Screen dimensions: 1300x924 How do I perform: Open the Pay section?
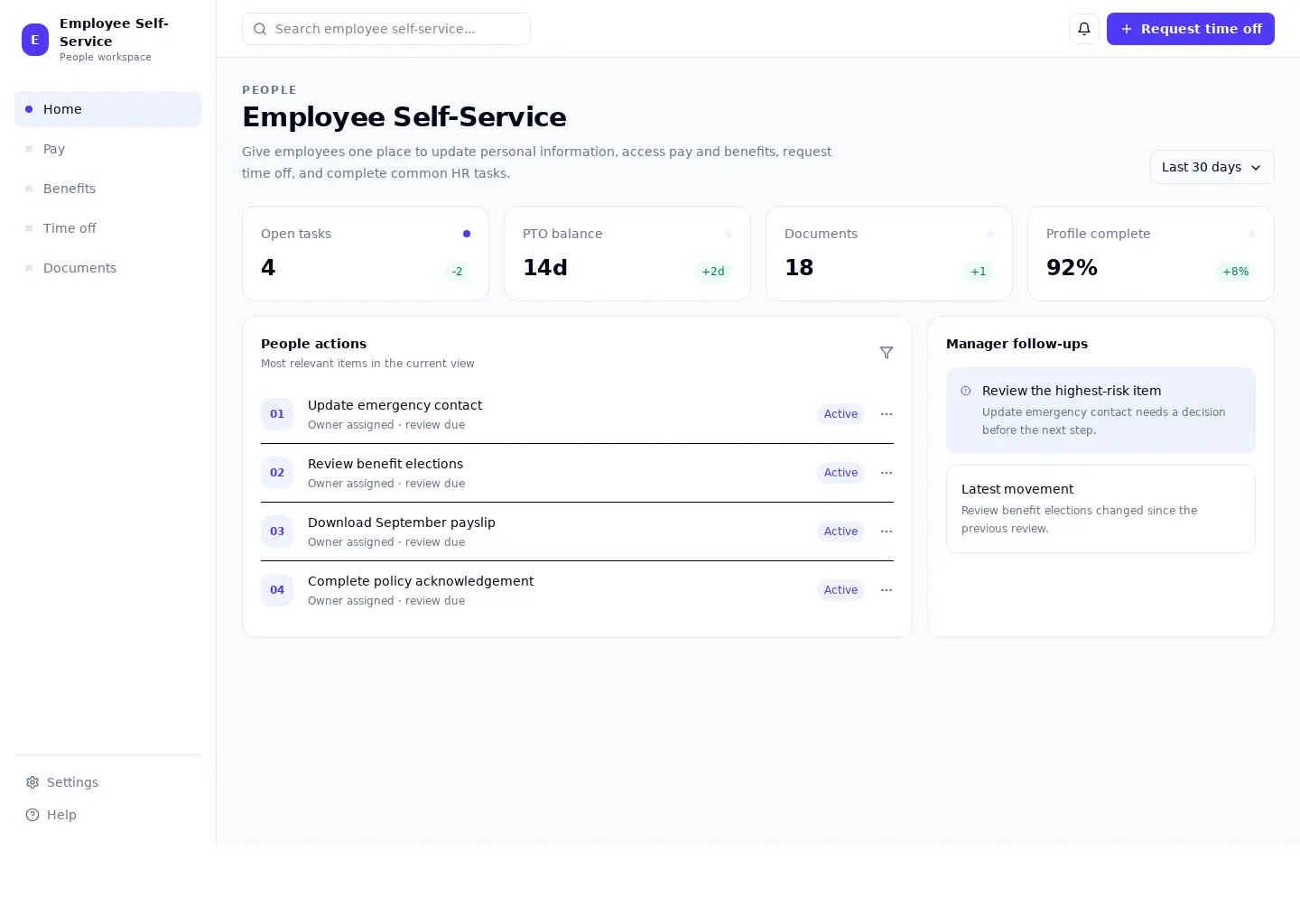click(107, 149)
